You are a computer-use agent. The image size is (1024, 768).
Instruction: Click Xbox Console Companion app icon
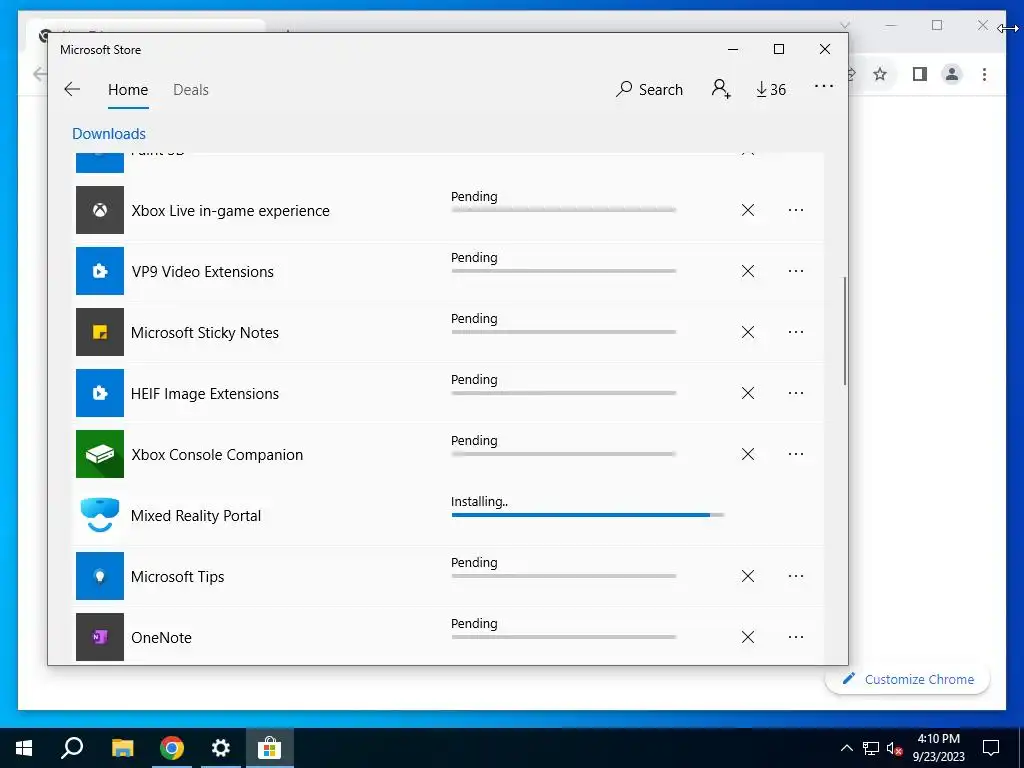(x=100, y=454)
